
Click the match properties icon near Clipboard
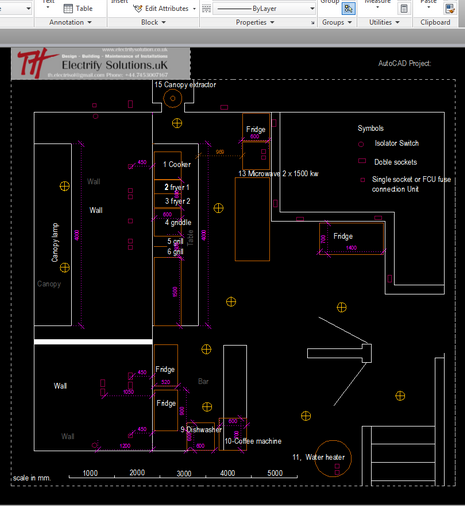pyautogui.click(x=450, y=9)
